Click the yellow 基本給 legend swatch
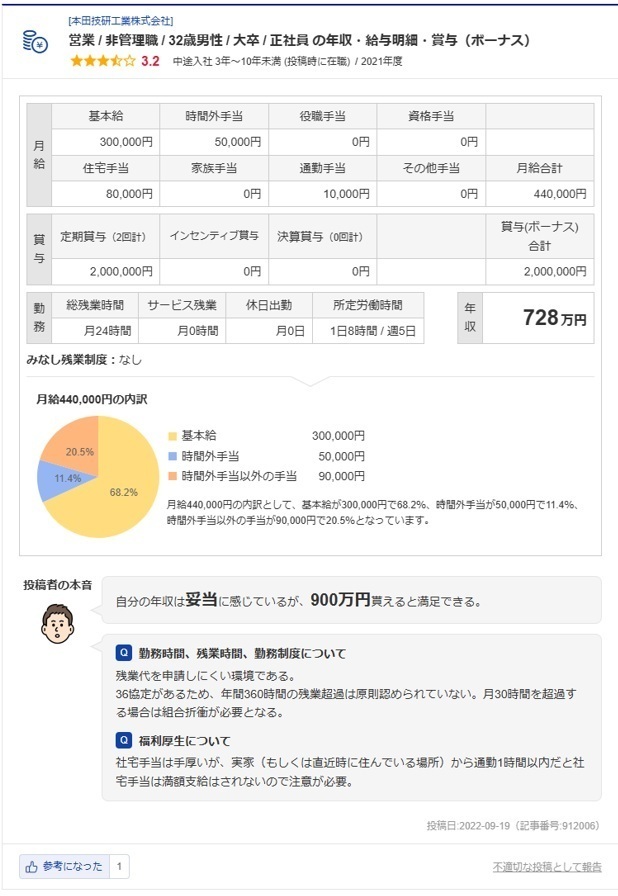This screenshot has width=618, height=896. click(173, 436)
